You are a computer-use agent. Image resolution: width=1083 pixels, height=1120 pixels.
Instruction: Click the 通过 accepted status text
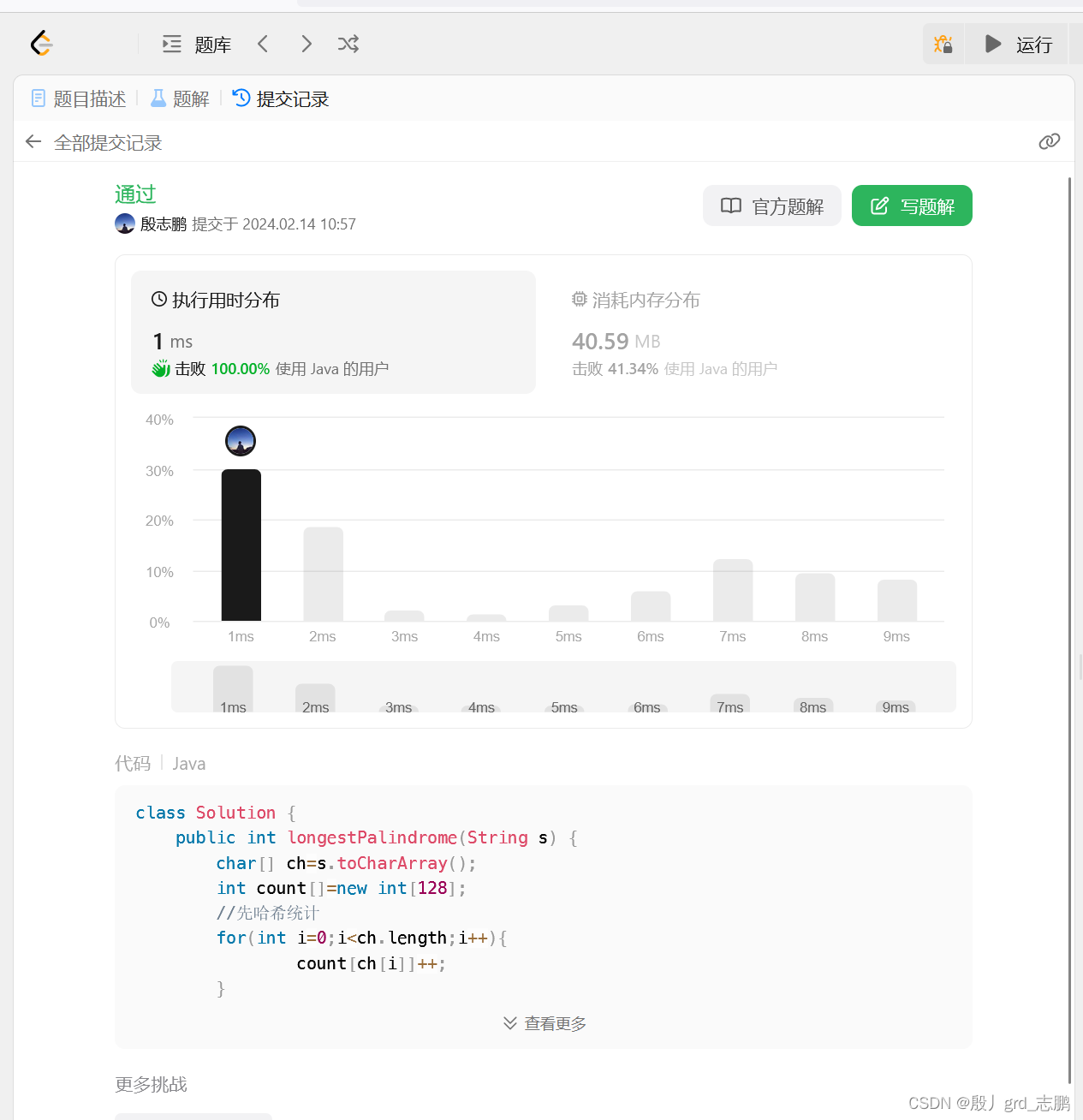pos(135,194)
